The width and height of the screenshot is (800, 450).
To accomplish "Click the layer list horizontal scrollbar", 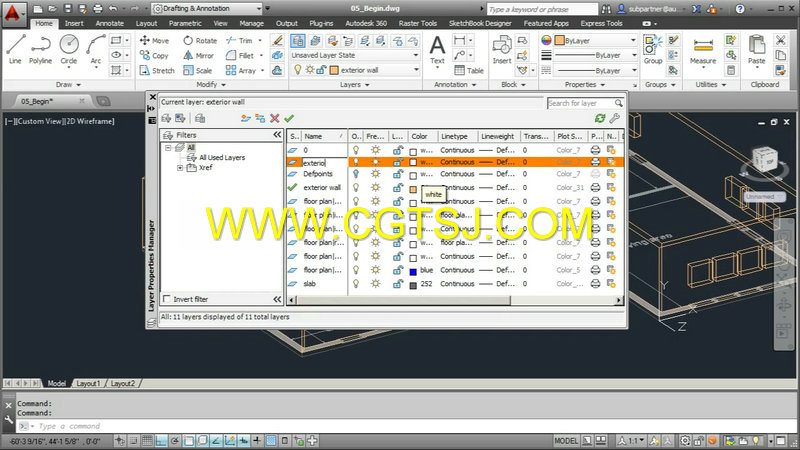I will coord(404,301).
